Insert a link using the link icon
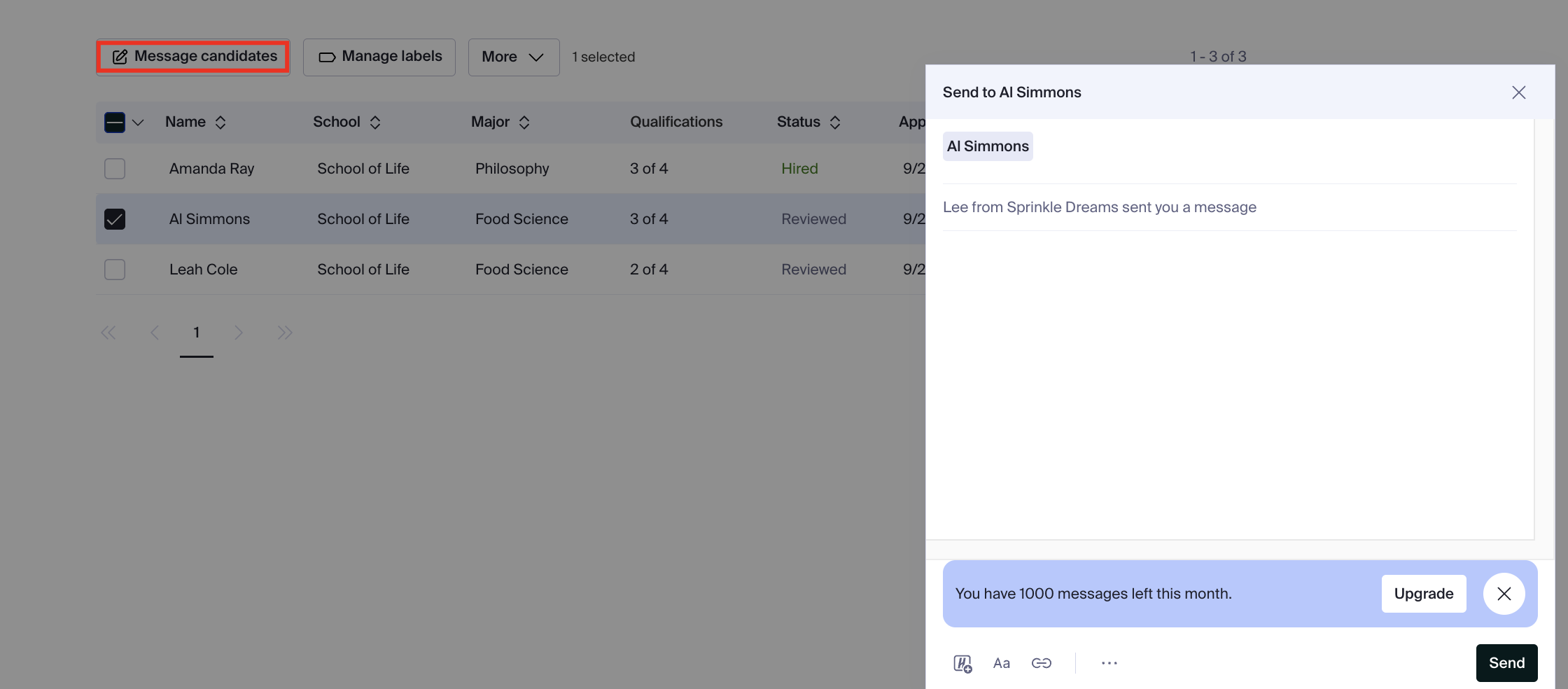The height and width of the screenshot is (689, 1568). [x=1041, y=662]
